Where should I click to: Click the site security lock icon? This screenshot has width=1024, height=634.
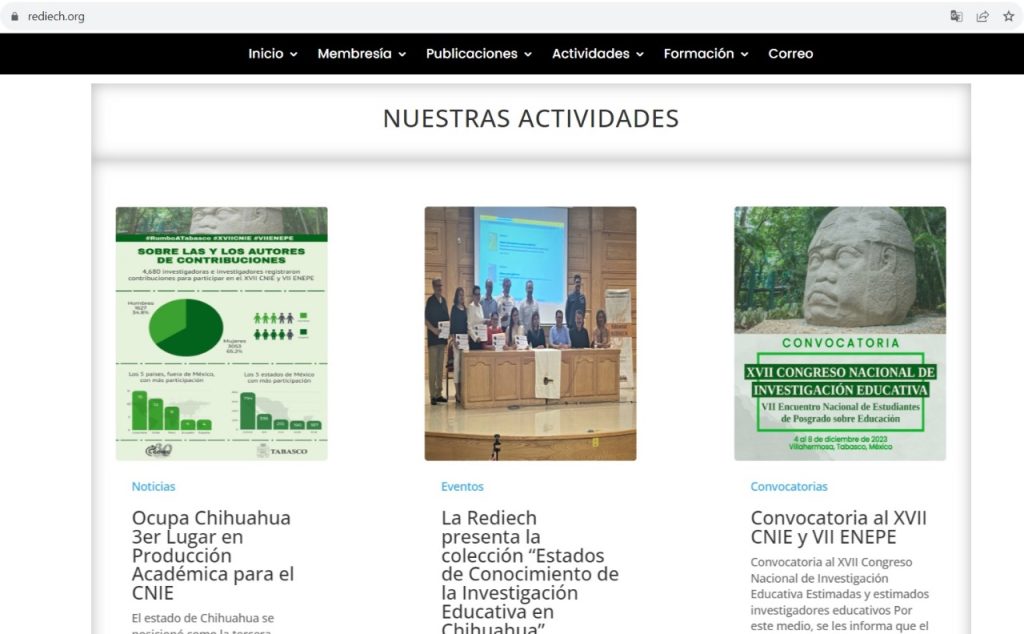14,16
